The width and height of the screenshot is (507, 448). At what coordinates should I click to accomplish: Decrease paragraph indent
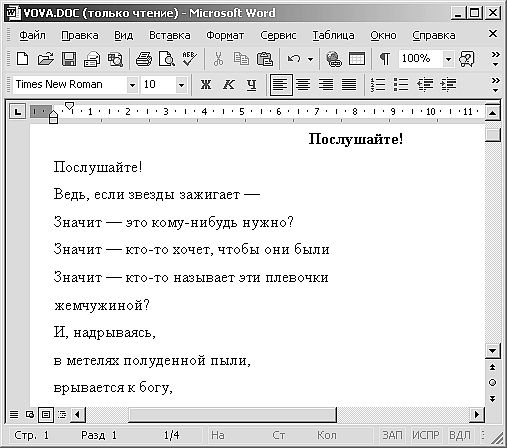click(425, 85)
